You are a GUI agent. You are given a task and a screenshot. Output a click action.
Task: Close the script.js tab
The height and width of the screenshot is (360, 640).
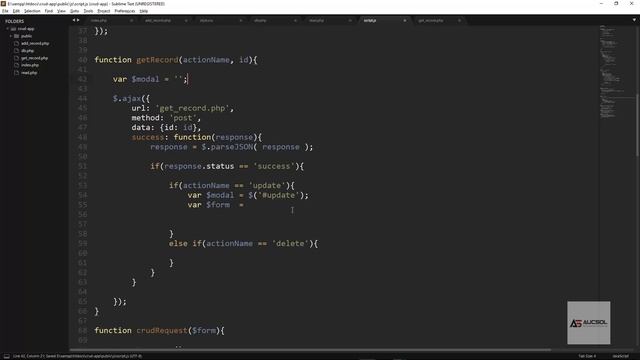click(404, 20)
